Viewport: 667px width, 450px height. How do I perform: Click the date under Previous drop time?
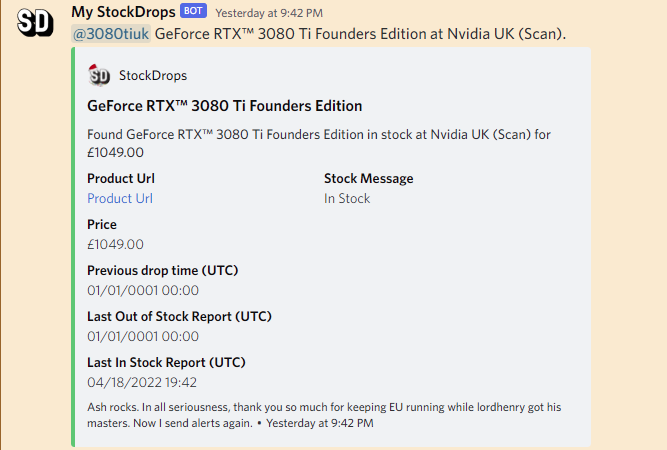pos(143,291)
